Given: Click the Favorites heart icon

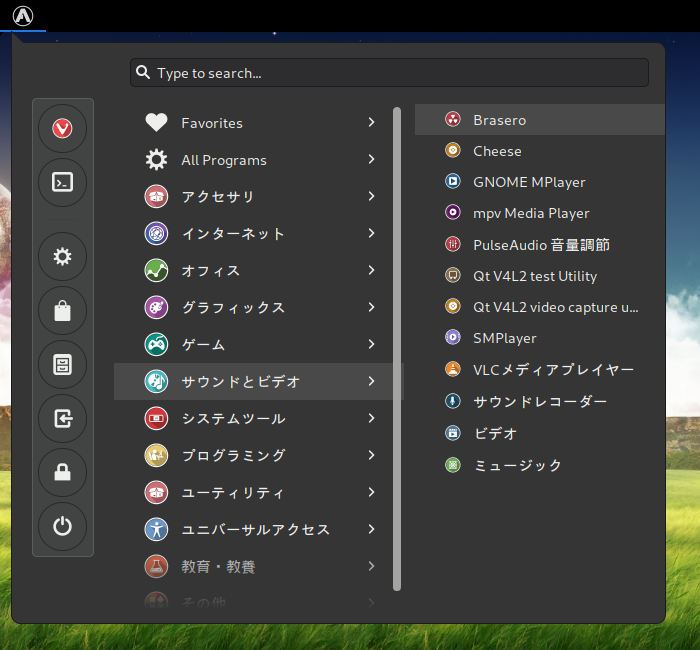Looking at the screenshot, I should point(156,122).
